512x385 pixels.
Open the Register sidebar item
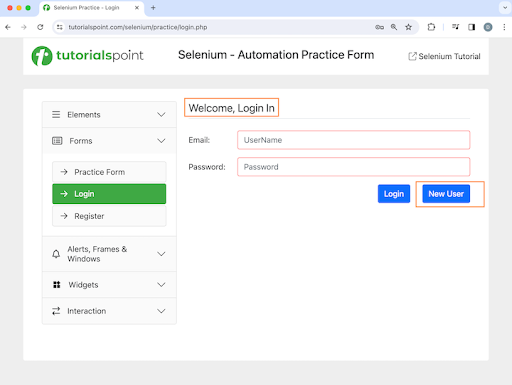pyautogui.click(x=109, y=216)
